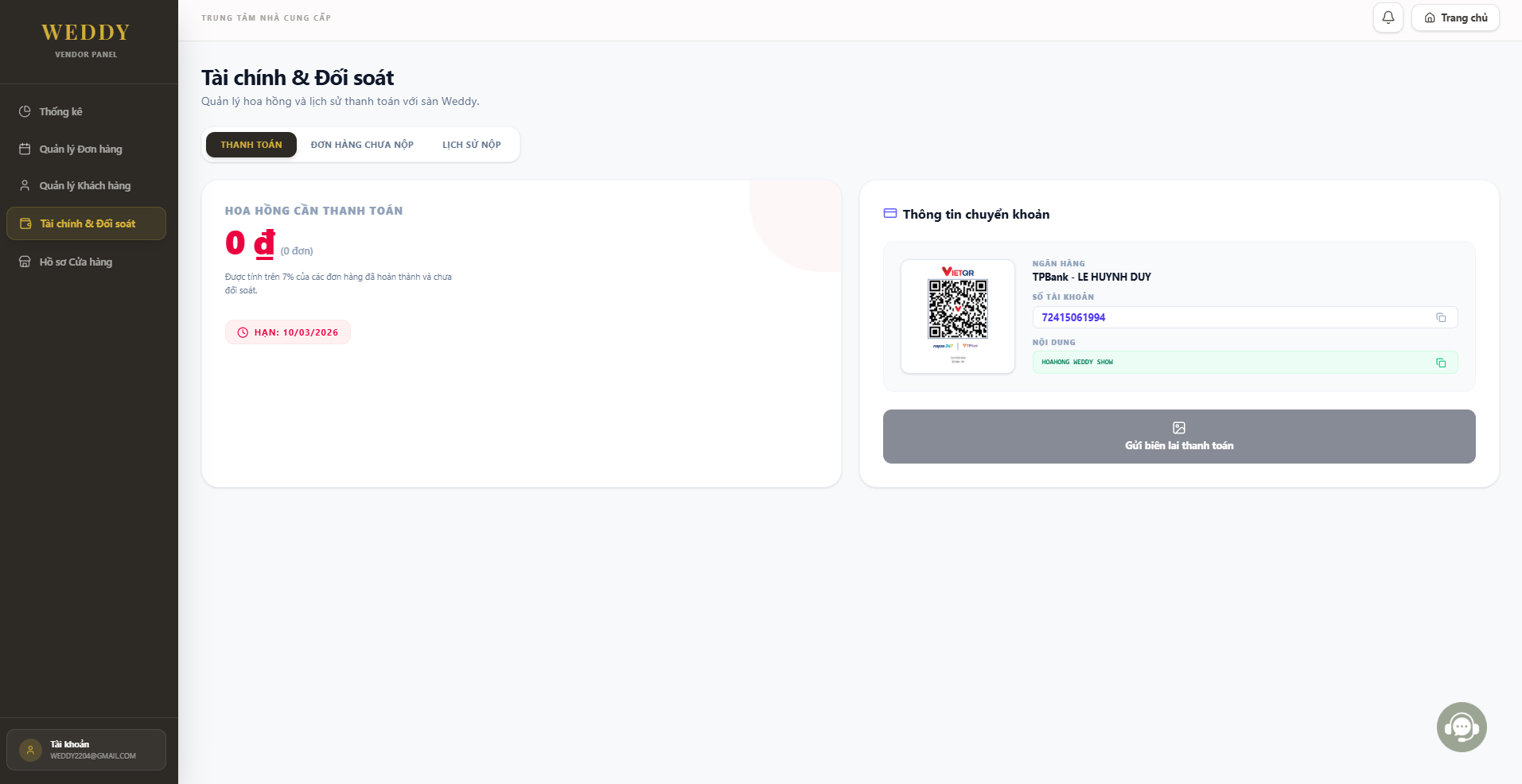Click the VietQR code thumbnail

tap(958, 316)
